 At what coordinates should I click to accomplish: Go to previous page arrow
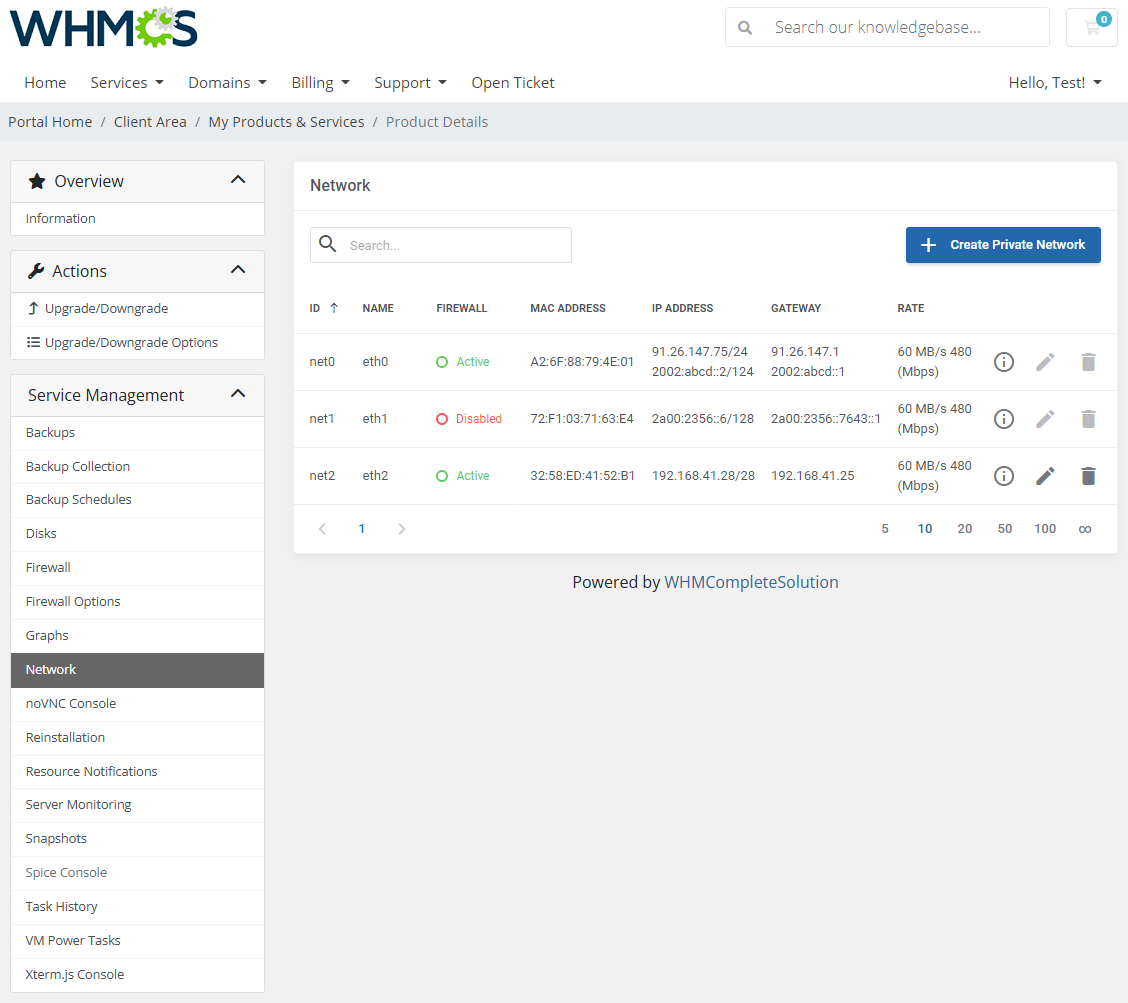pyautogui.click(x=322, y=529)
